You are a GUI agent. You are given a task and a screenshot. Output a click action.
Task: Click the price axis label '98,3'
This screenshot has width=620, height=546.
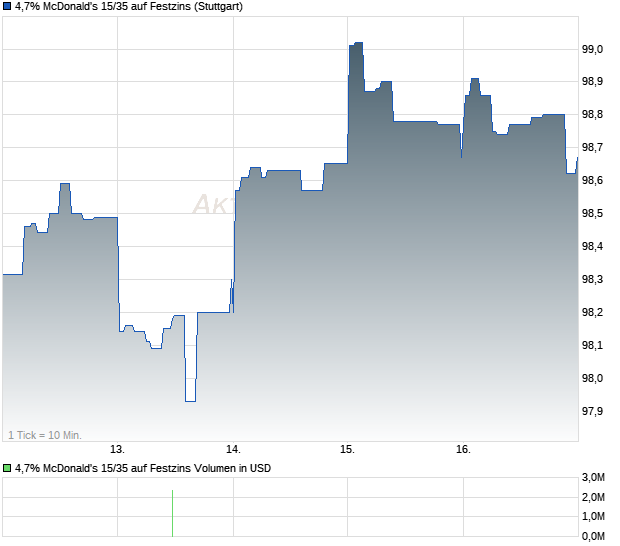pos(592,279)
